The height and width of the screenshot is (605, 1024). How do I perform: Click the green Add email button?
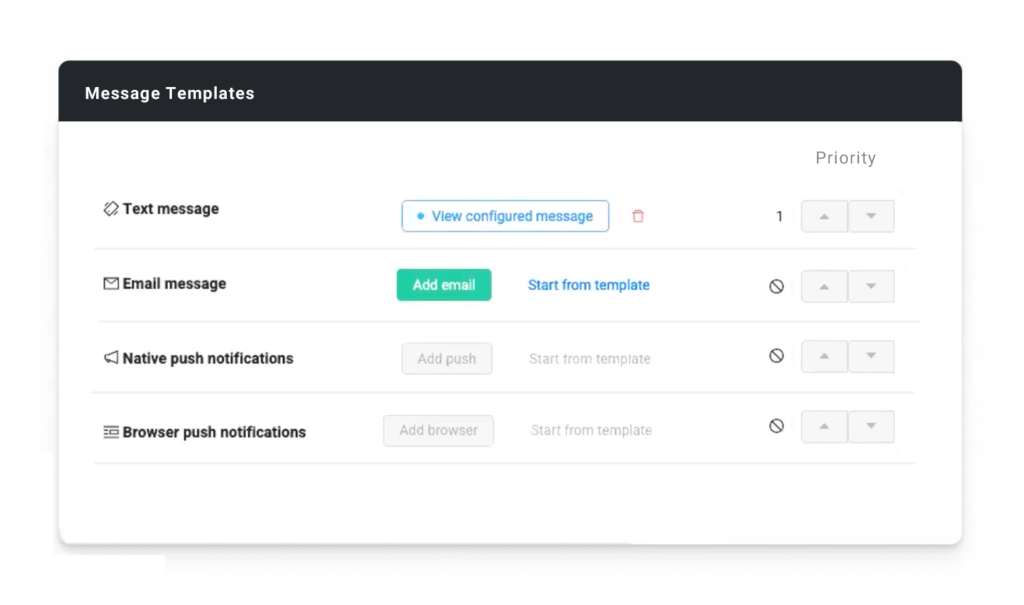pos(444,285)
